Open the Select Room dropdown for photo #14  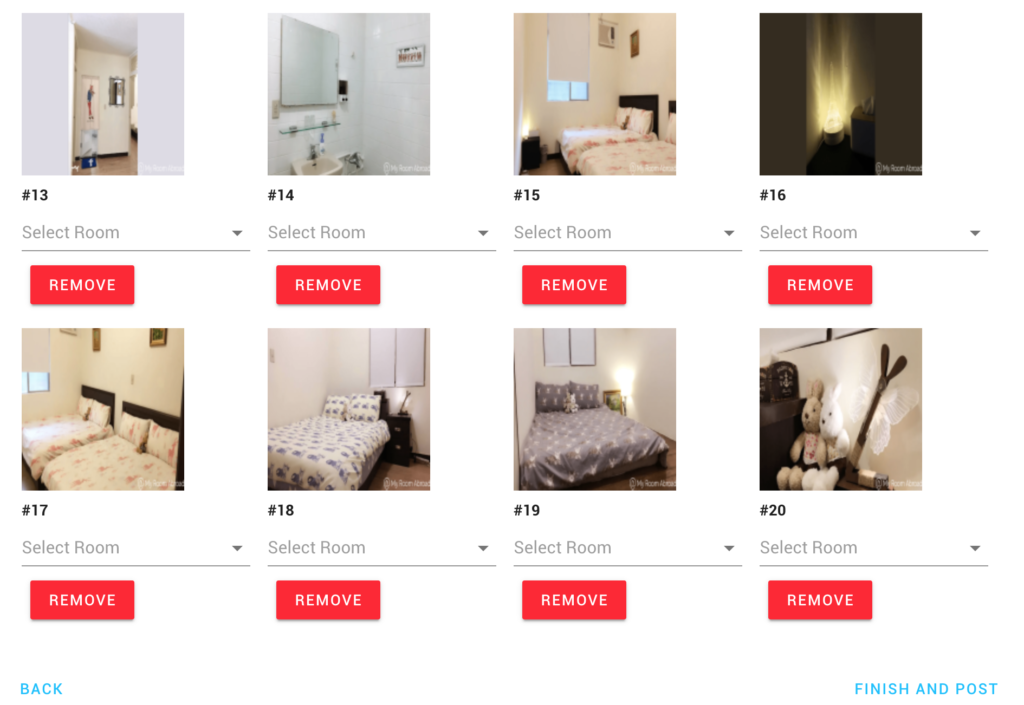click(x=381, y=233)
